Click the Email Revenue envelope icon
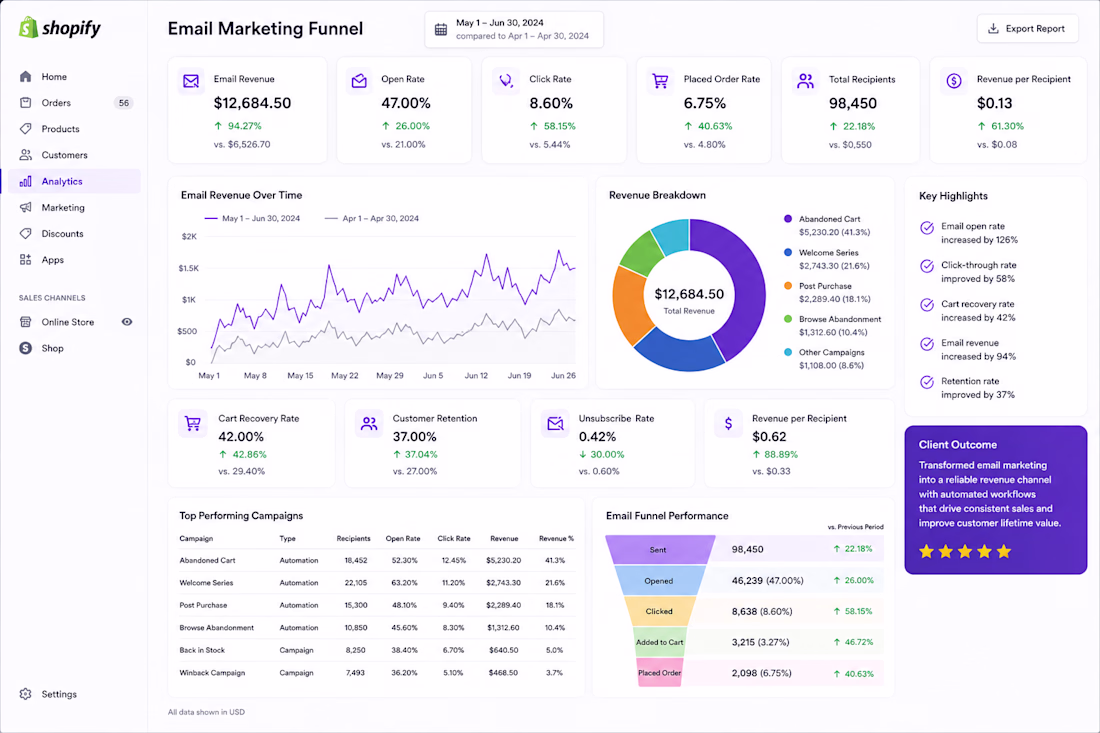Screen dimensions: 1100x733 pyautogui.click(x=191, y=81)
